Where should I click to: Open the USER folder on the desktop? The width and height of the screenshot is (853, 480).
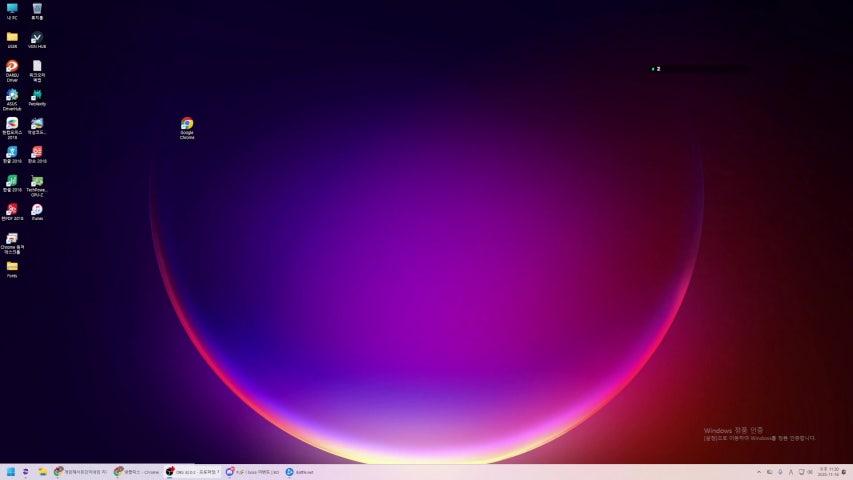click(12, 38)
